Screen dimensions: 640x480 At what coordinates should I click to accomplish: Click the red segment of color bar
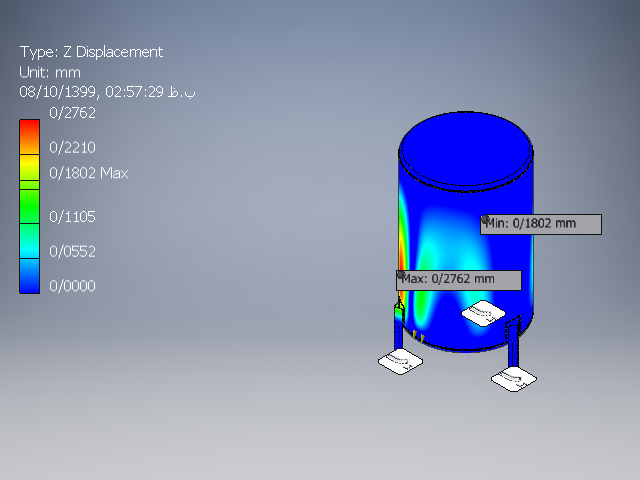click(29, 136)
